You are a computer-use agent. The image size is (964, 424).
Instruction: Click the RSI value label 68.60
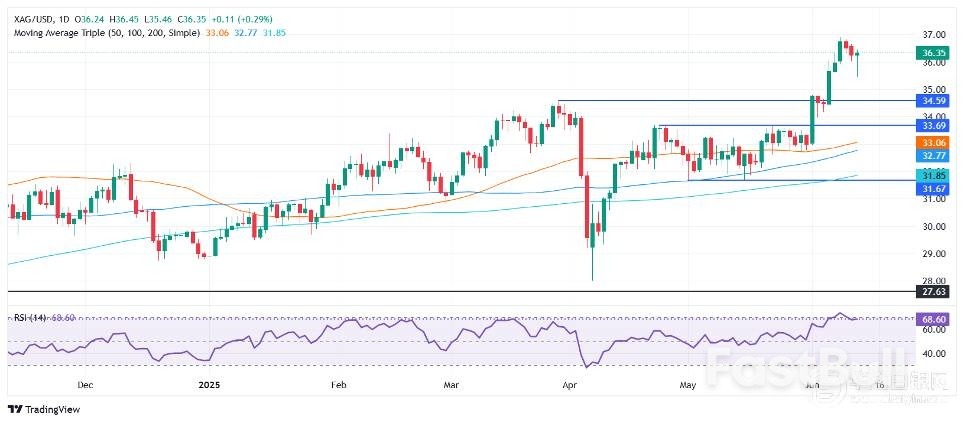pos(934,318)
